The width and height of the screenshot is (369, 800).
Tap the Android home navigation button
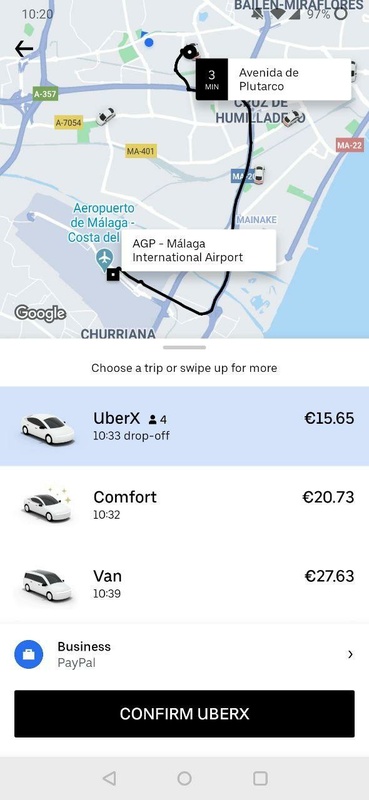184,778
